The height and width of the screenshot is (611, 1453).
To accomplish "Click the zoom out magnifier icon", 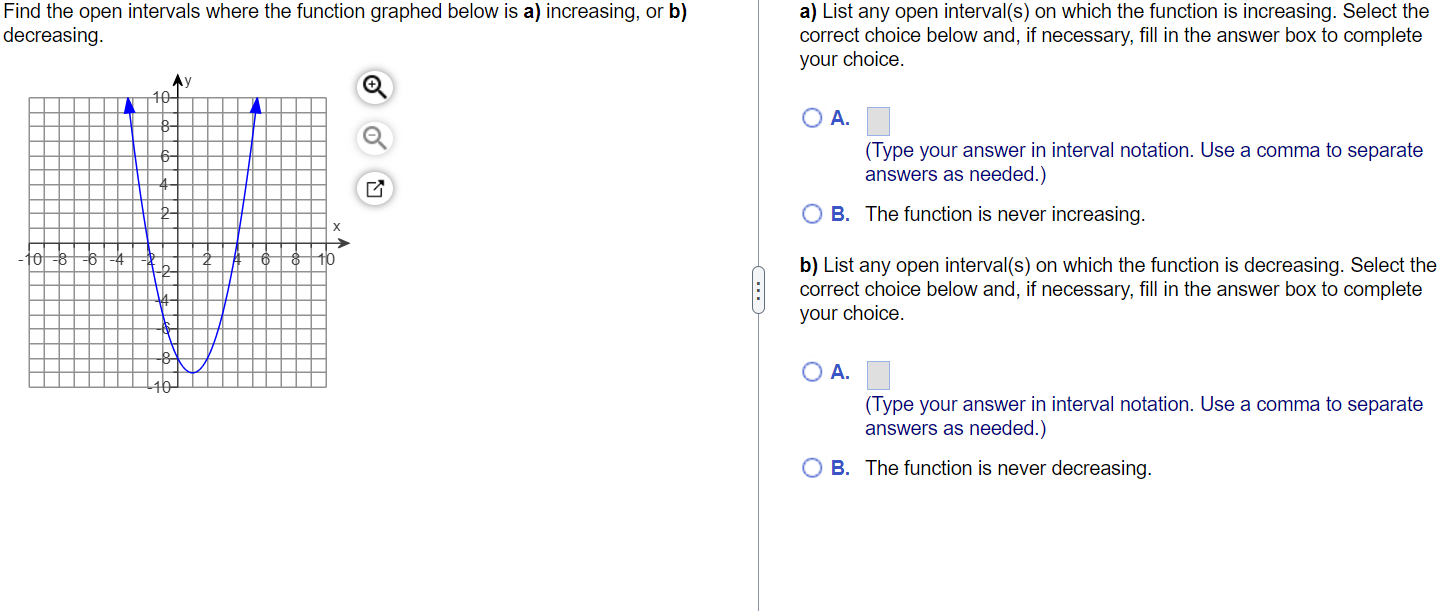I will 374,137.
